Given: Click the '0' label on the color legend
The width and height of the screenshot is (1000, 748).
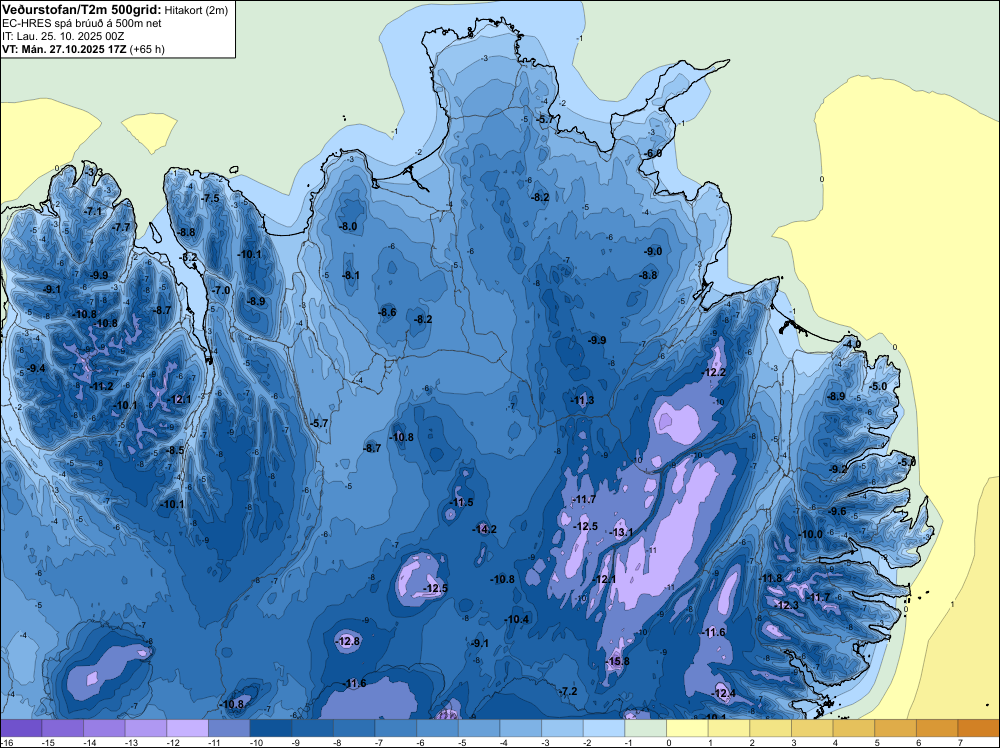Looking at the screenshot, I should tap(669, 743).
